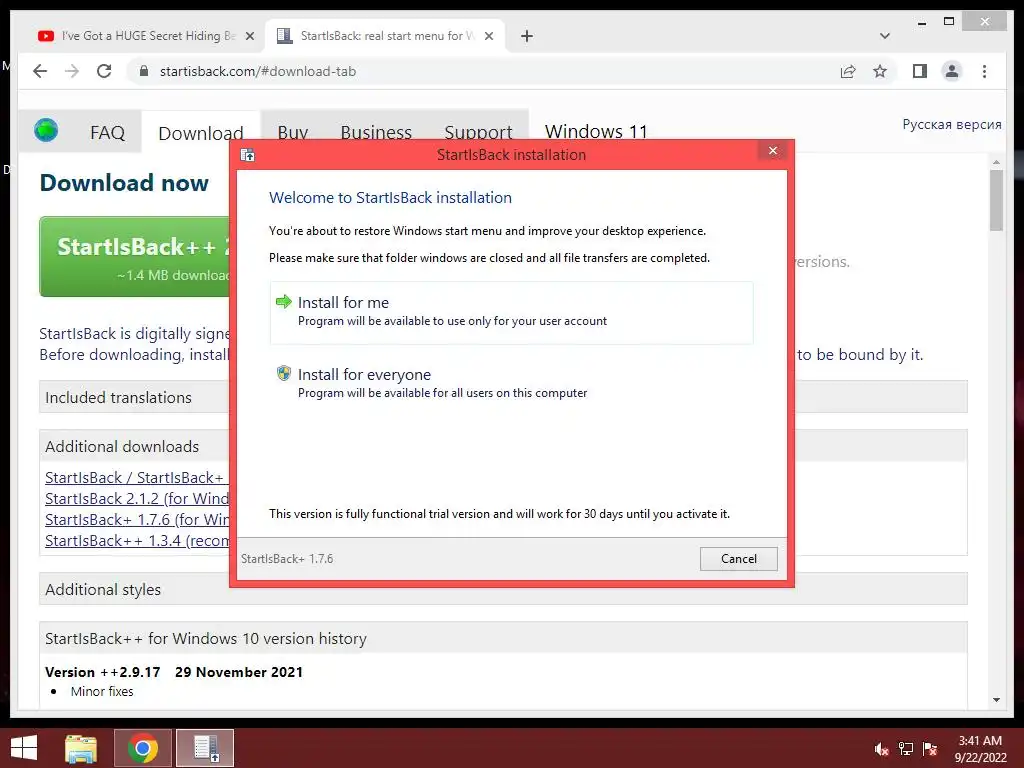Click 'Minor fixes' list item
This screenshot has height=768, width=1024.
(102, 691)
